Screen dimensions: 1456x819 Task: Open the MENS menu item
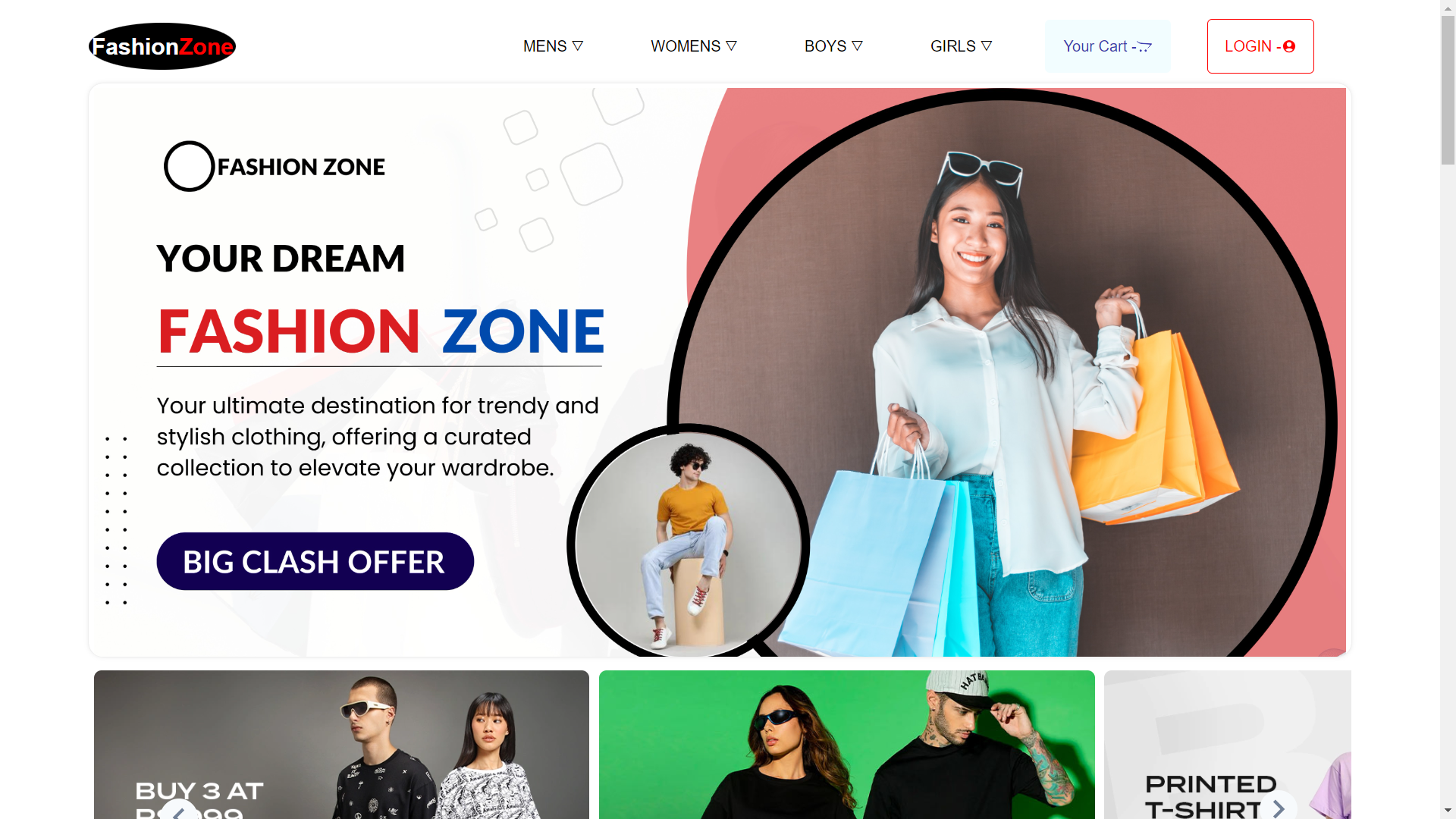click(x=553, y=46)
